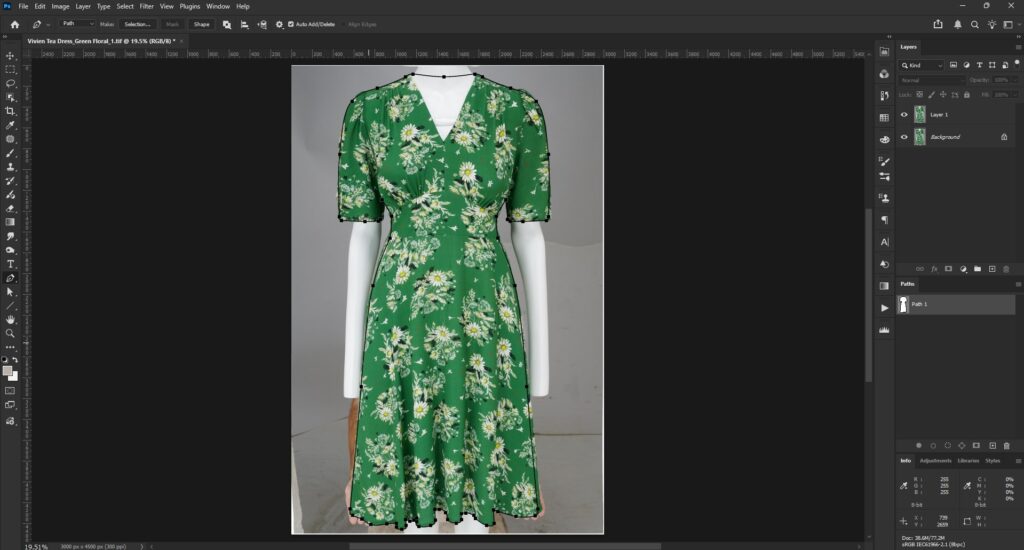Open the Filter menu
The image size is (1024, 550).
(146, 6)
